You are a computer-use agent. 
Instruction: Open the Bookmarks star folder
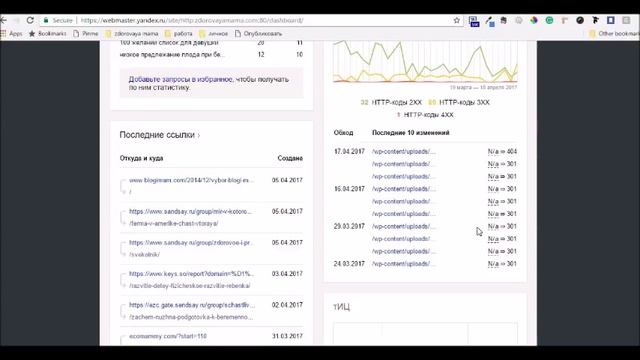(48, 34)
